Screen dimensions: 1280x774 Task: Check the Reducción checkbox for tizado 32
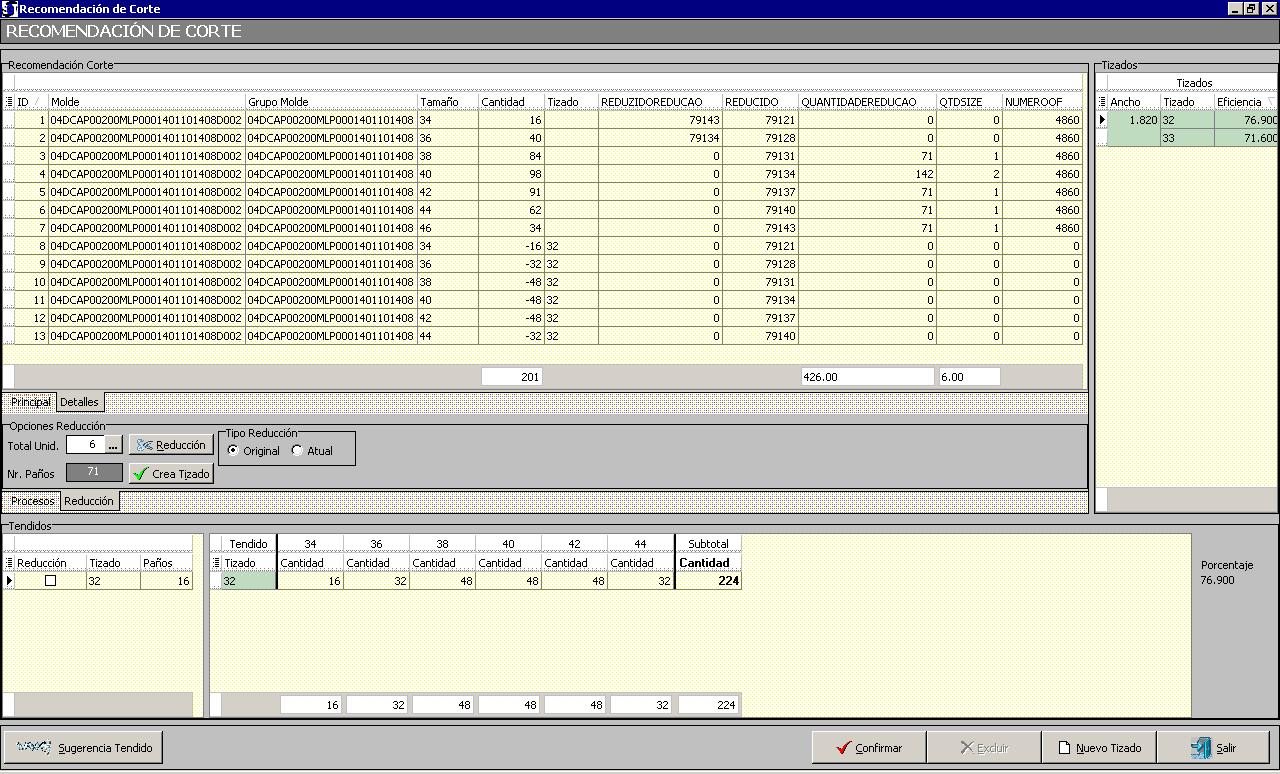pos(50,581)
